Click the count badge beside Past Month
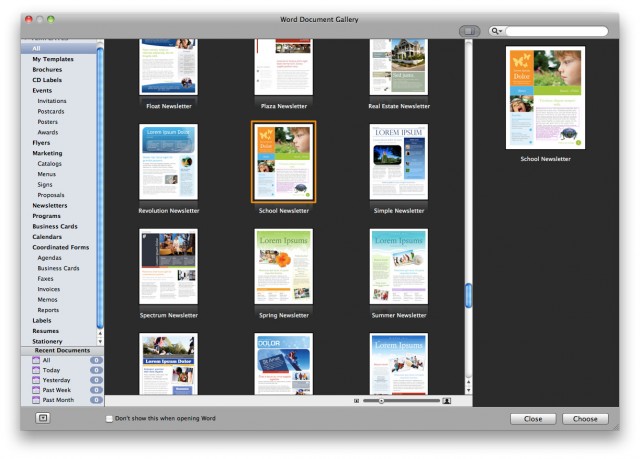Viewport: 640px width, 459px height. (x=96, y=400)
